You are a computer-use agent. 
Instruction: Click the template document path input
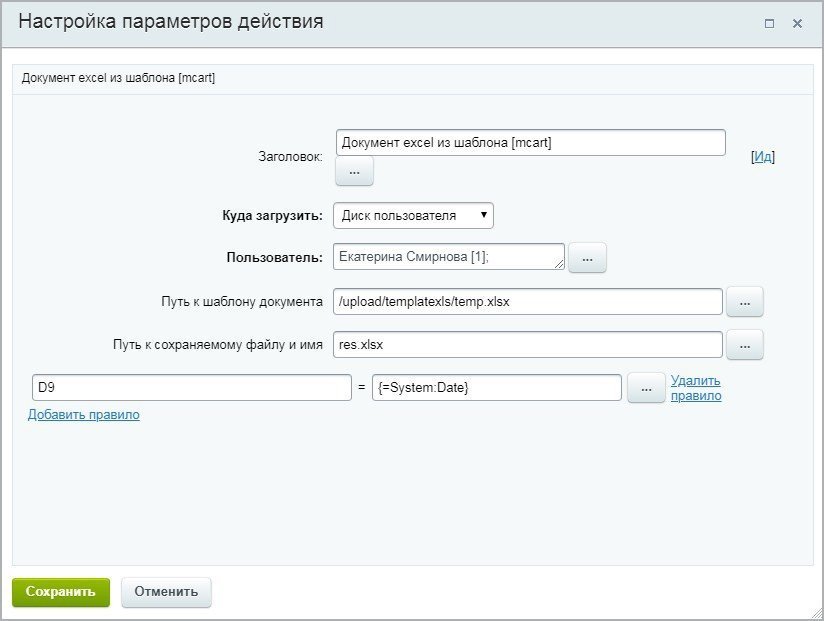coord(528,301)
